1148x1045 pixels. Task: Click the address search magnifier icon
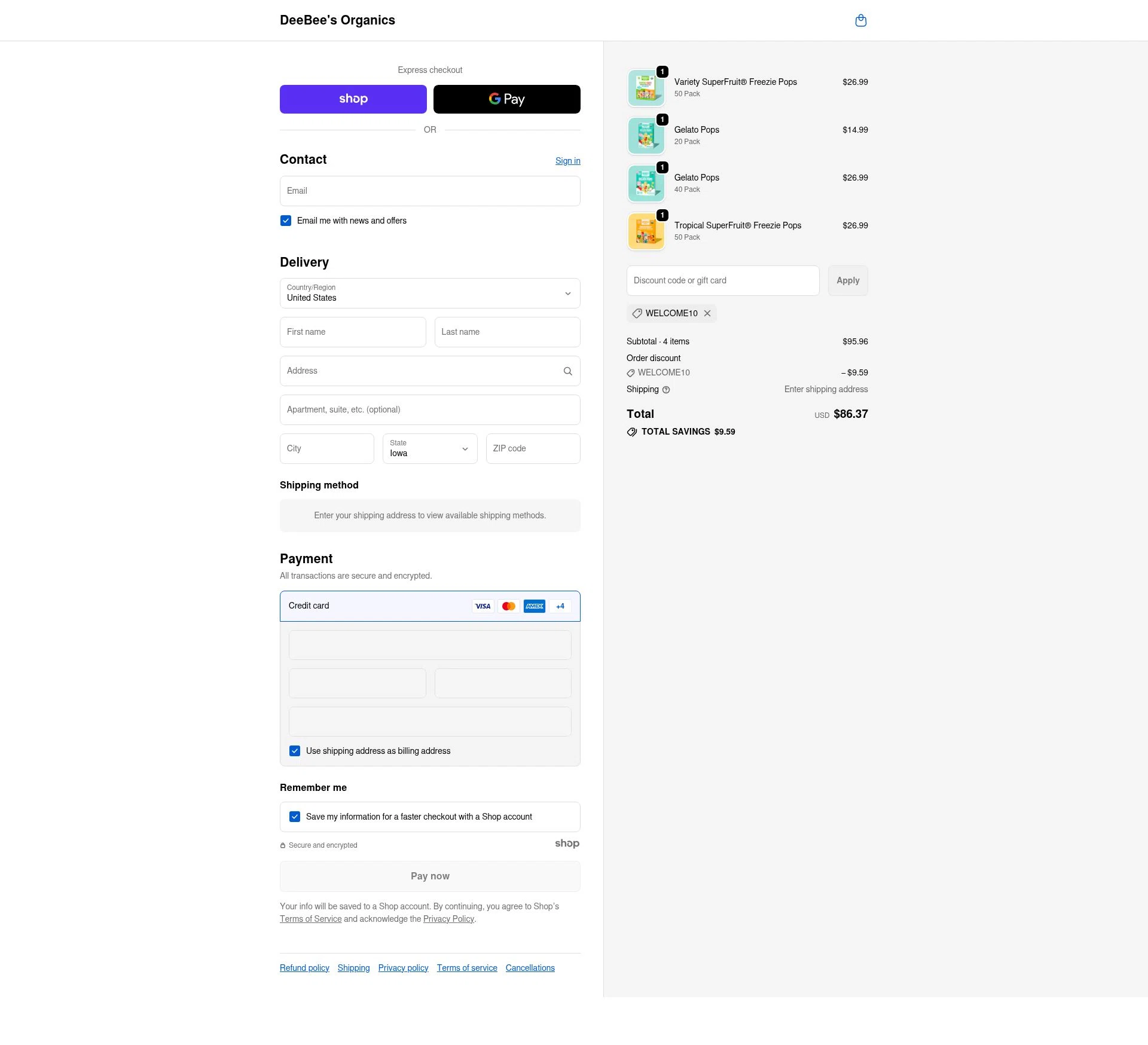567,371
